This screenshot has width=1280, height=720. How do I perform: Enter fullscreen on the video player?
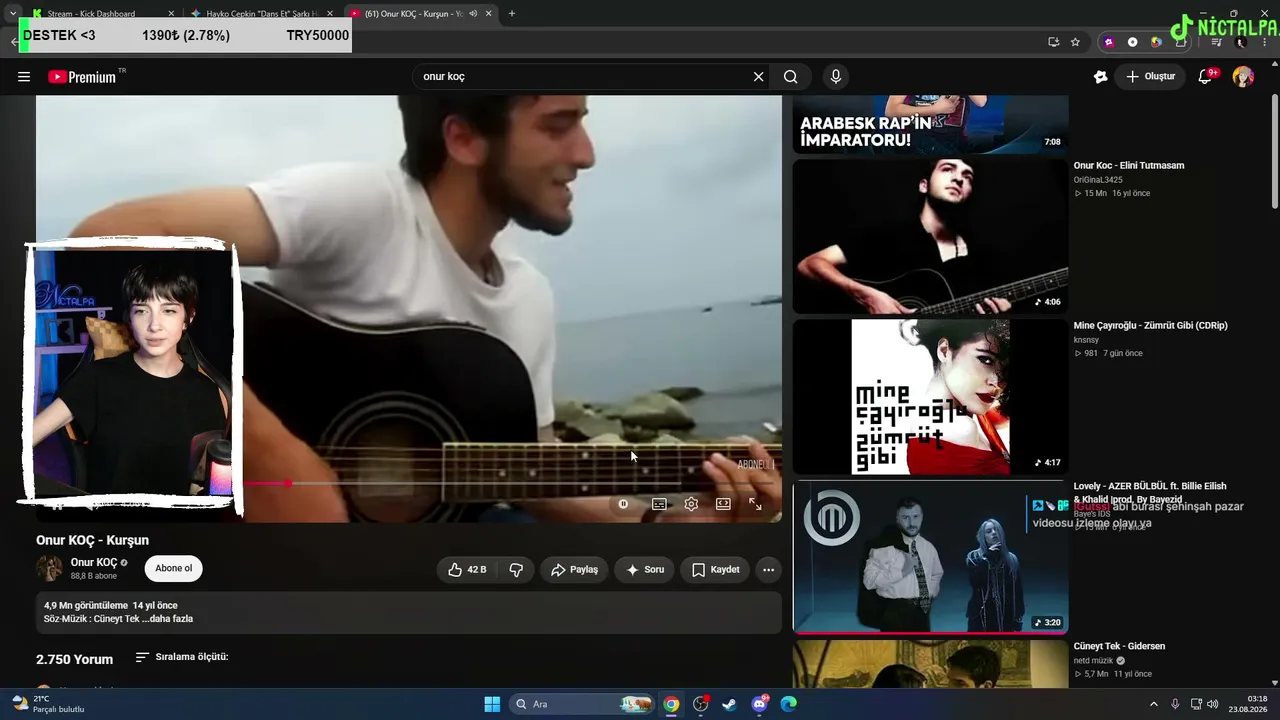756,504
